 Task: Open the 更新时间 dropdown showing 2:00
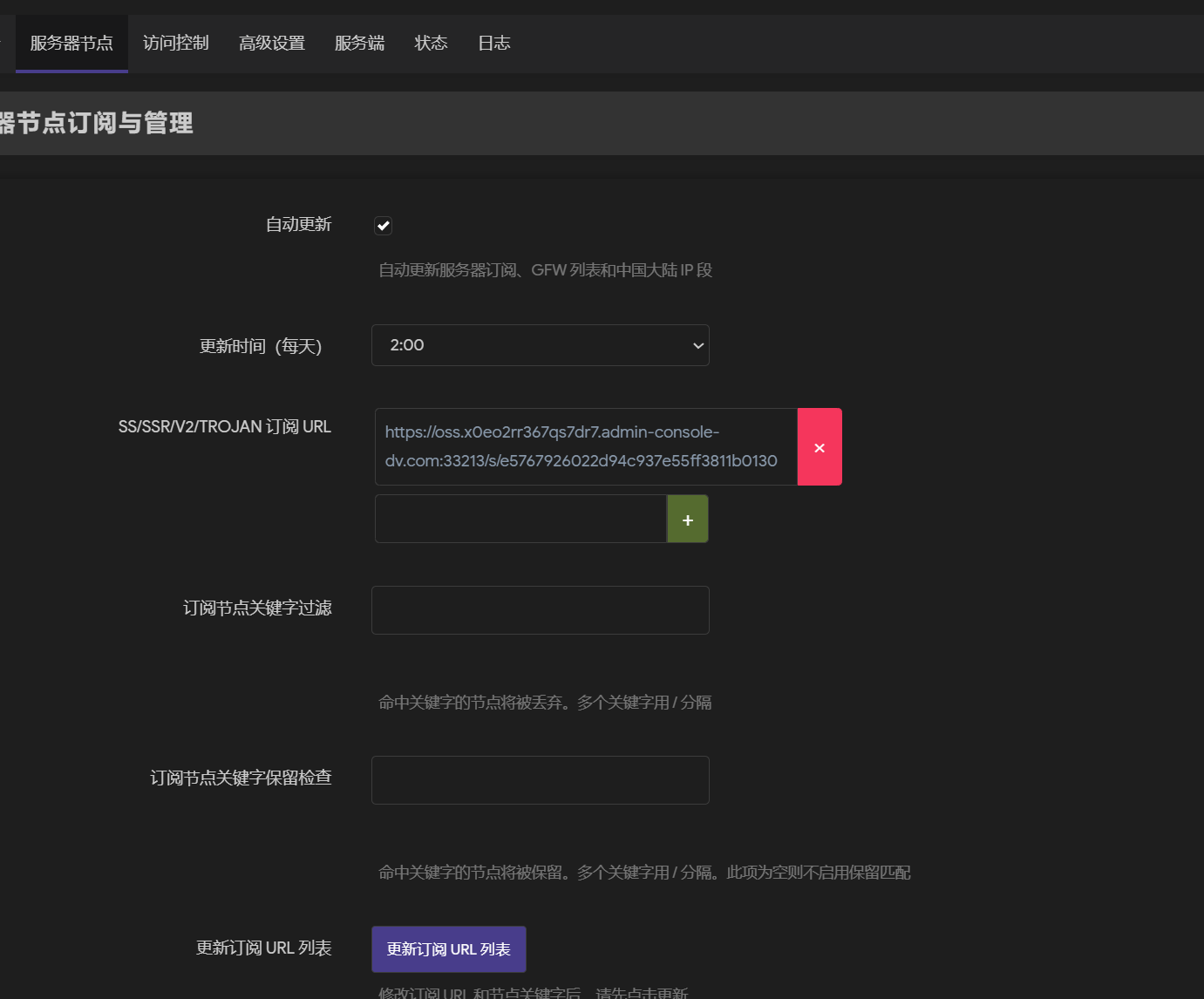pos(541,345)
